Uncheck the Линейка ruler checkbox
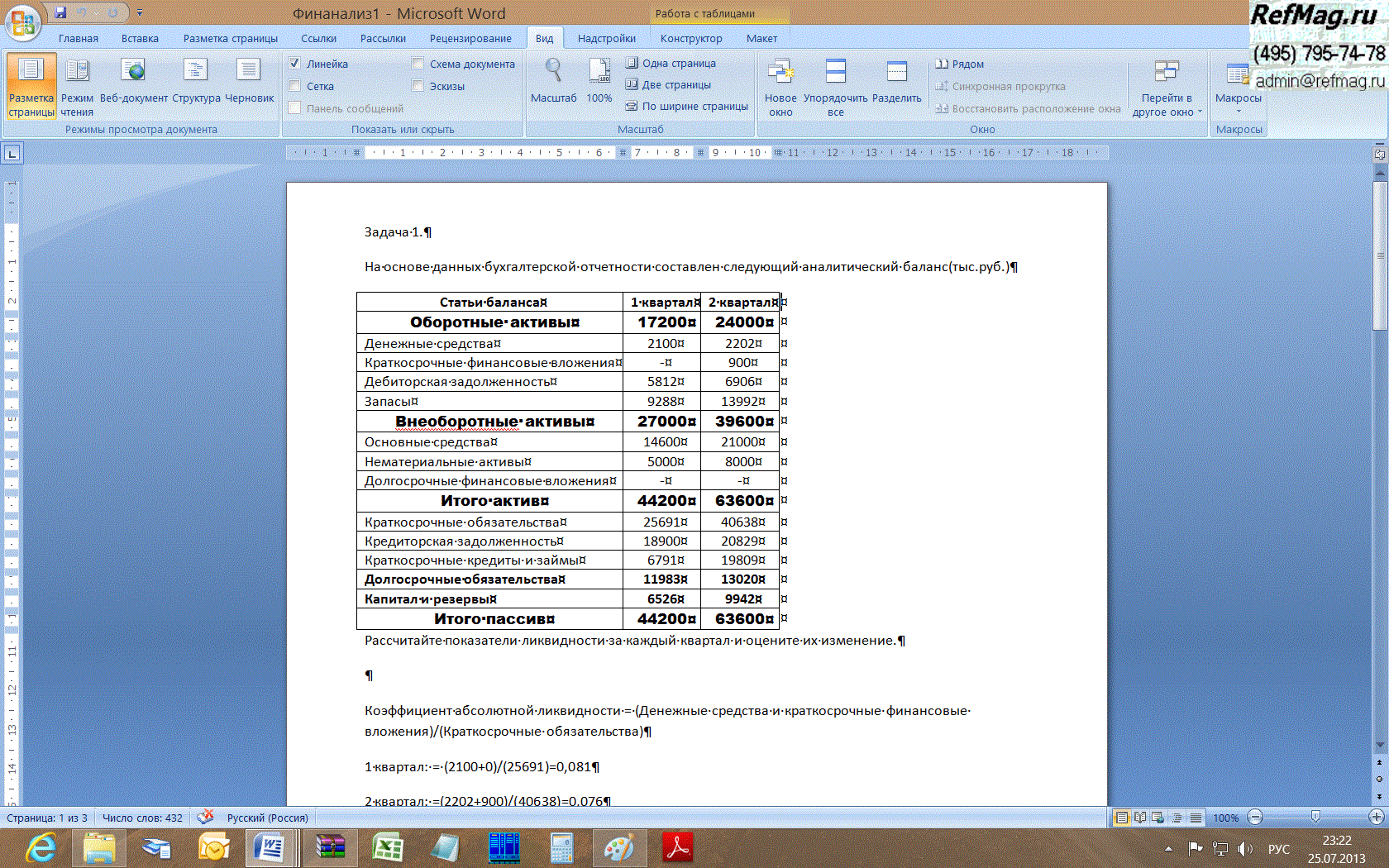The height and width of the screenshot is (868, 1389). 295,64
